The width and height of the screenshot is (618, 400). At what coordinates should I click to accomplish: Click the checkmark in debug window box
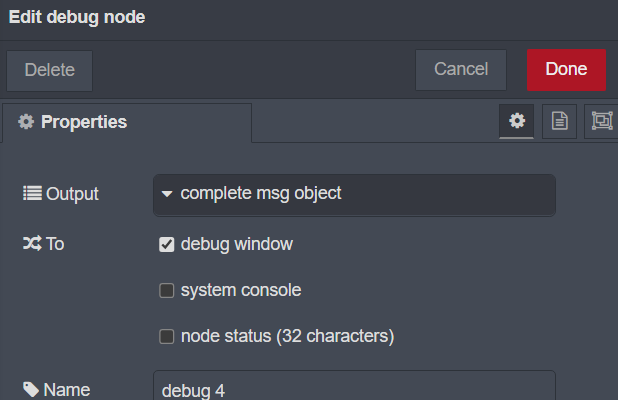(x=167, y=244)
